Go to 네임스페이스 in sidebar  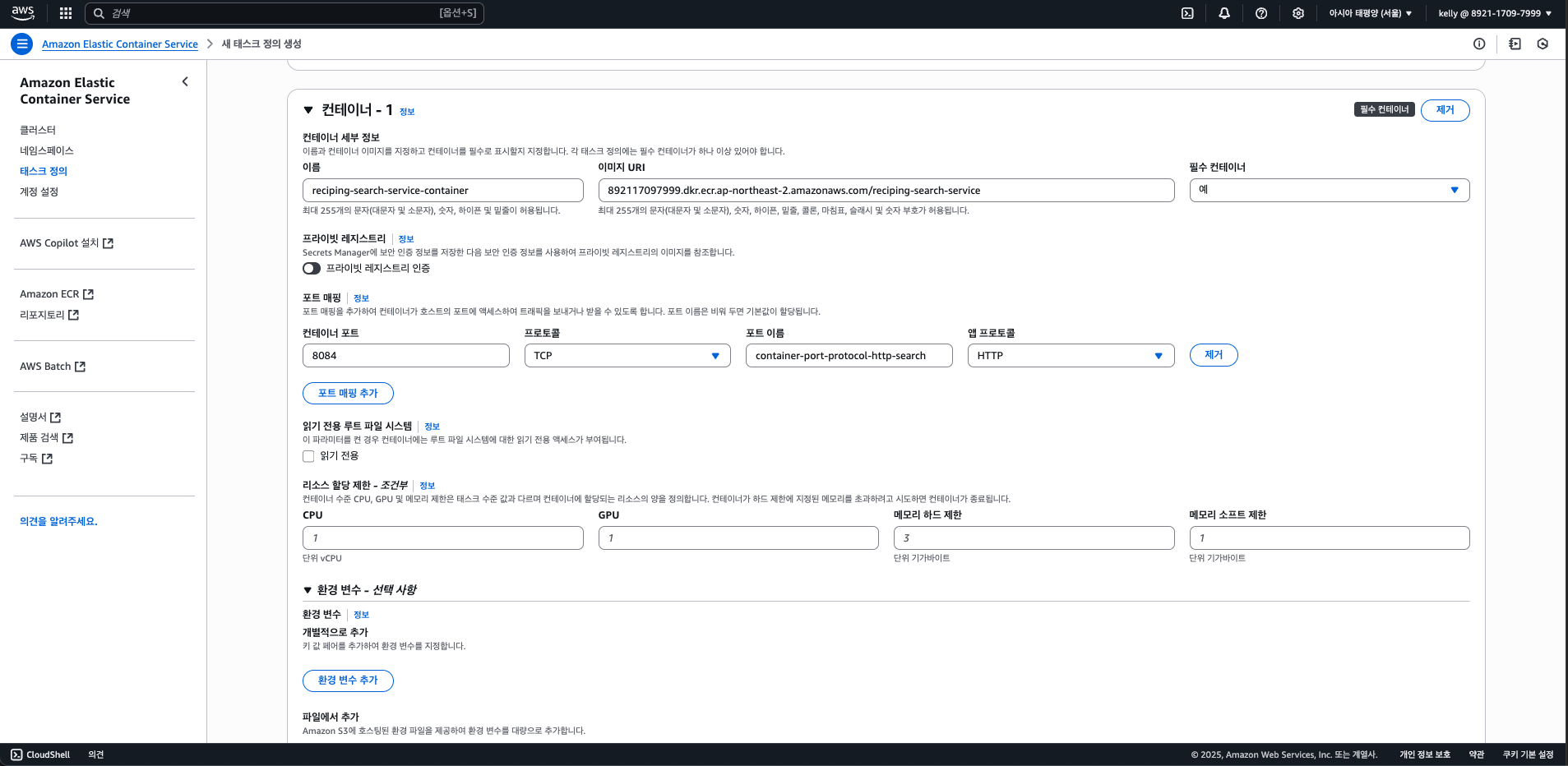coord(47,150)
